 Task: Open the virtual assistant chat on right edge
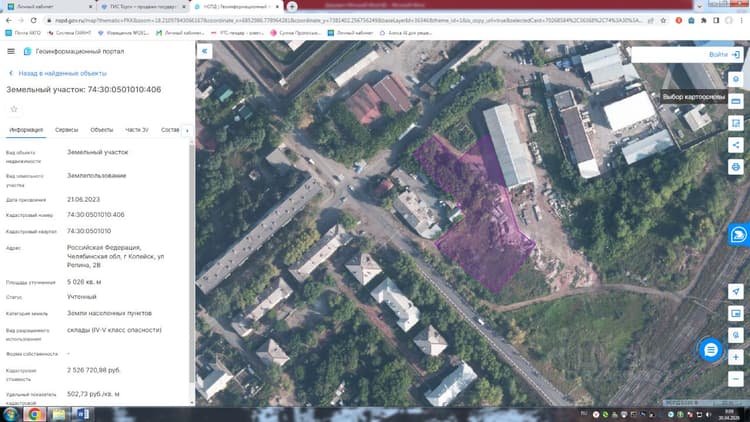(x=739, y=234)
